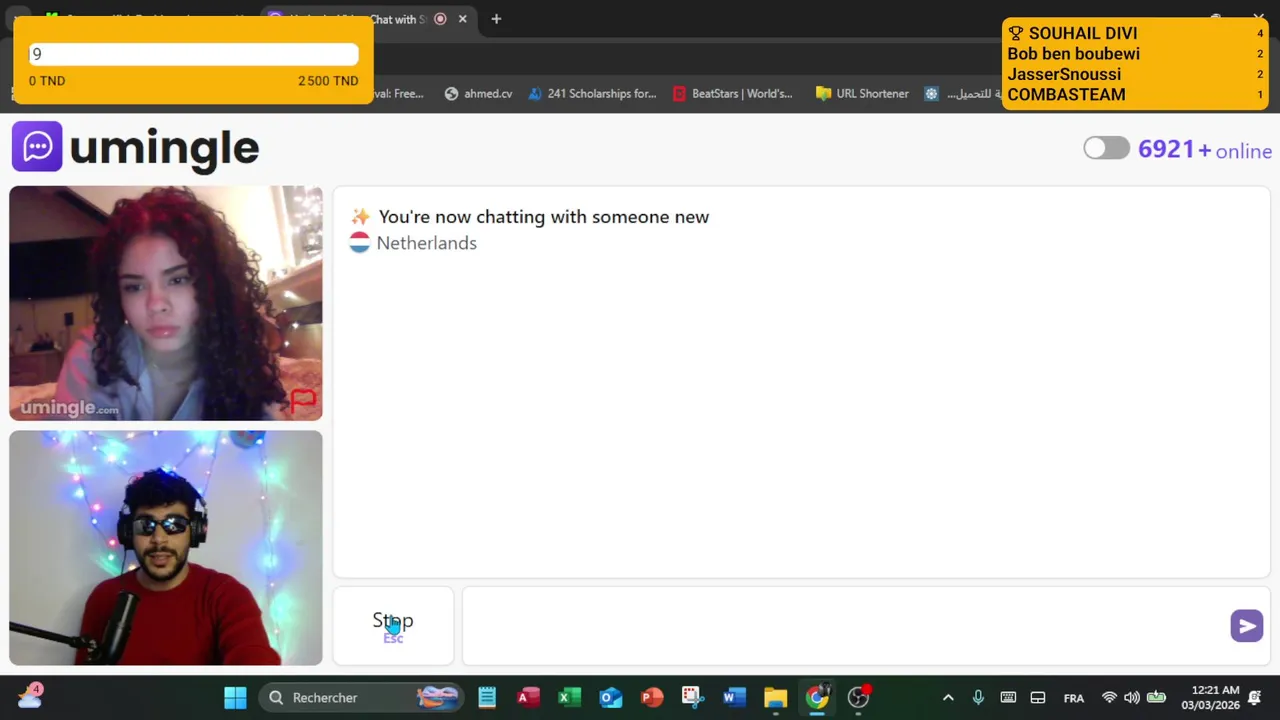Click the umingle logo icon
1280x720 pixels.
tap(37, 147)
